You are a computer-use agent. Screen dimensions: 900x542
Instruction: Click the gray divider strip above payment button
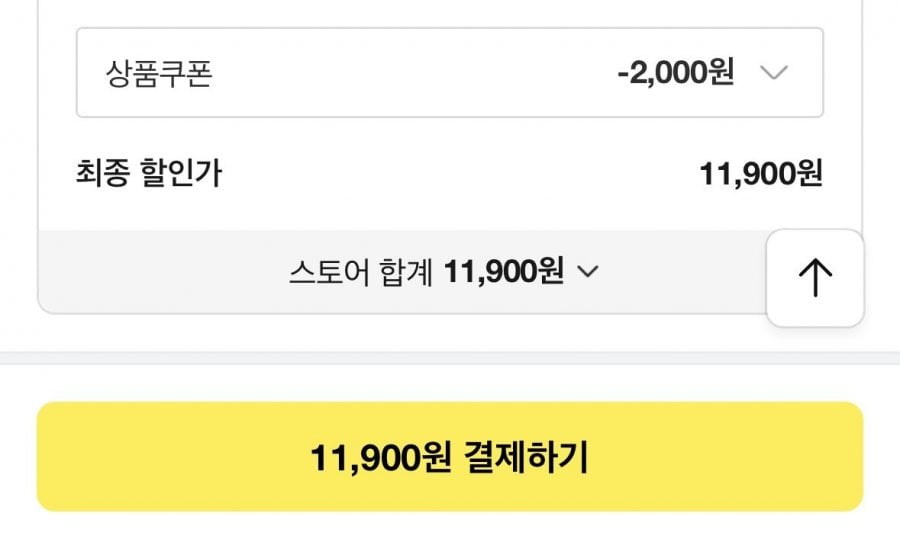pos(450,357)
